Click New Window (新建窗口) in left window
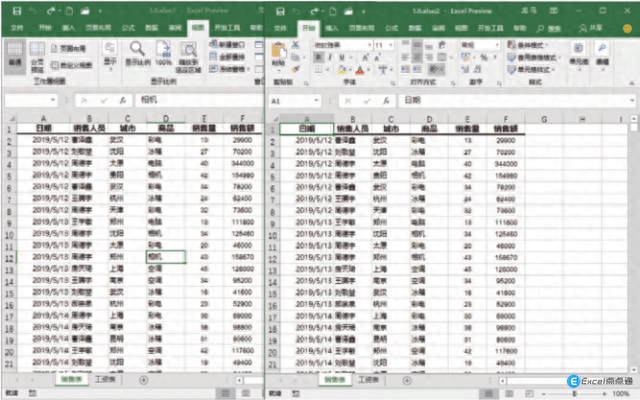The width and height of the screenshot is (640, 400). tap(227, 44)
